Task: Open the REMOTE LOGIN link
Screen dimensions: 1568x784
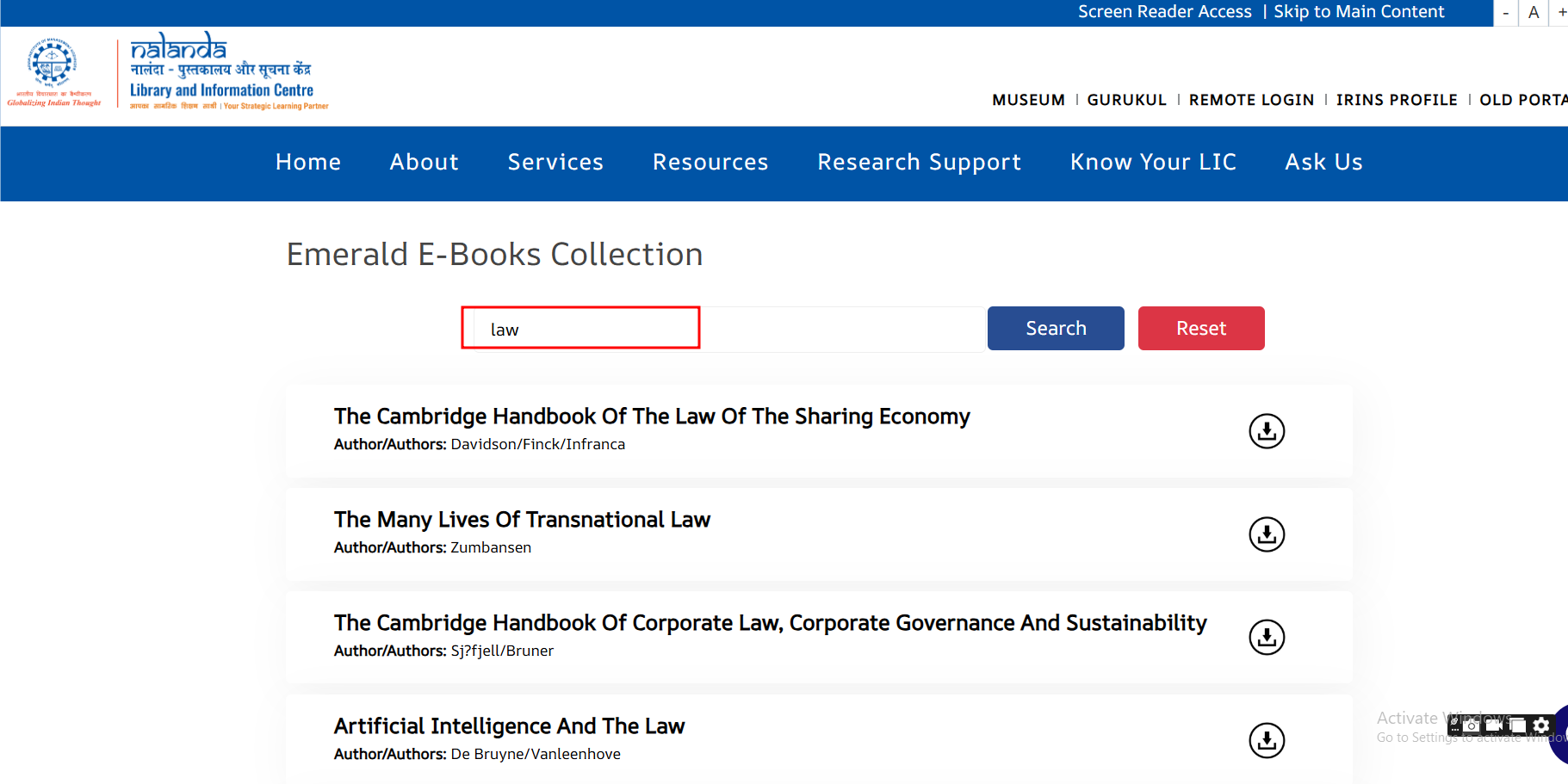Action: coord(1251,100)
